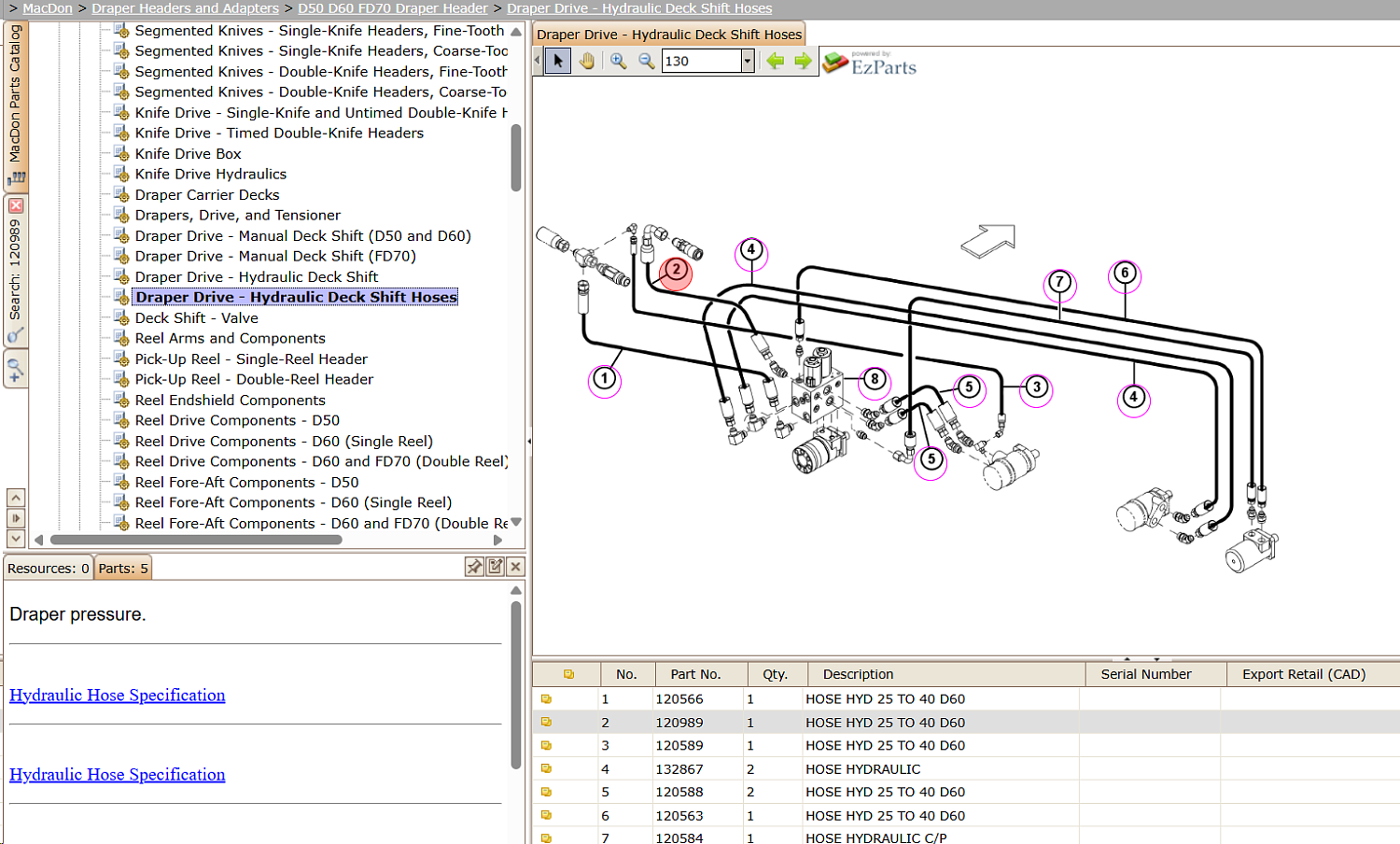
Task: Open the Knife Drive Hydraulics tree item
Action: (x=211, y=175)
